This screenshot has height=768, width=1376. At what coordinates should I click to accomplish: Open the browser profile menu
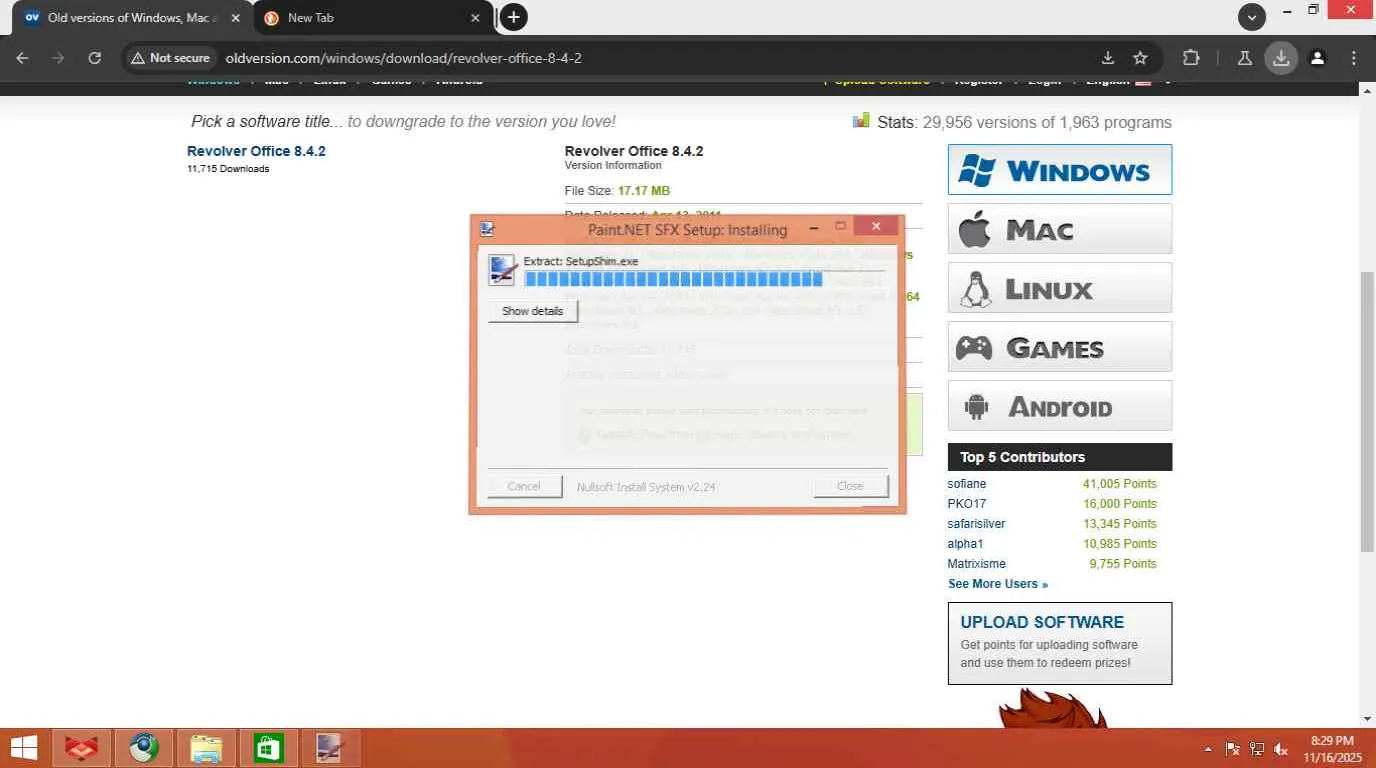tap(1318, 58)
